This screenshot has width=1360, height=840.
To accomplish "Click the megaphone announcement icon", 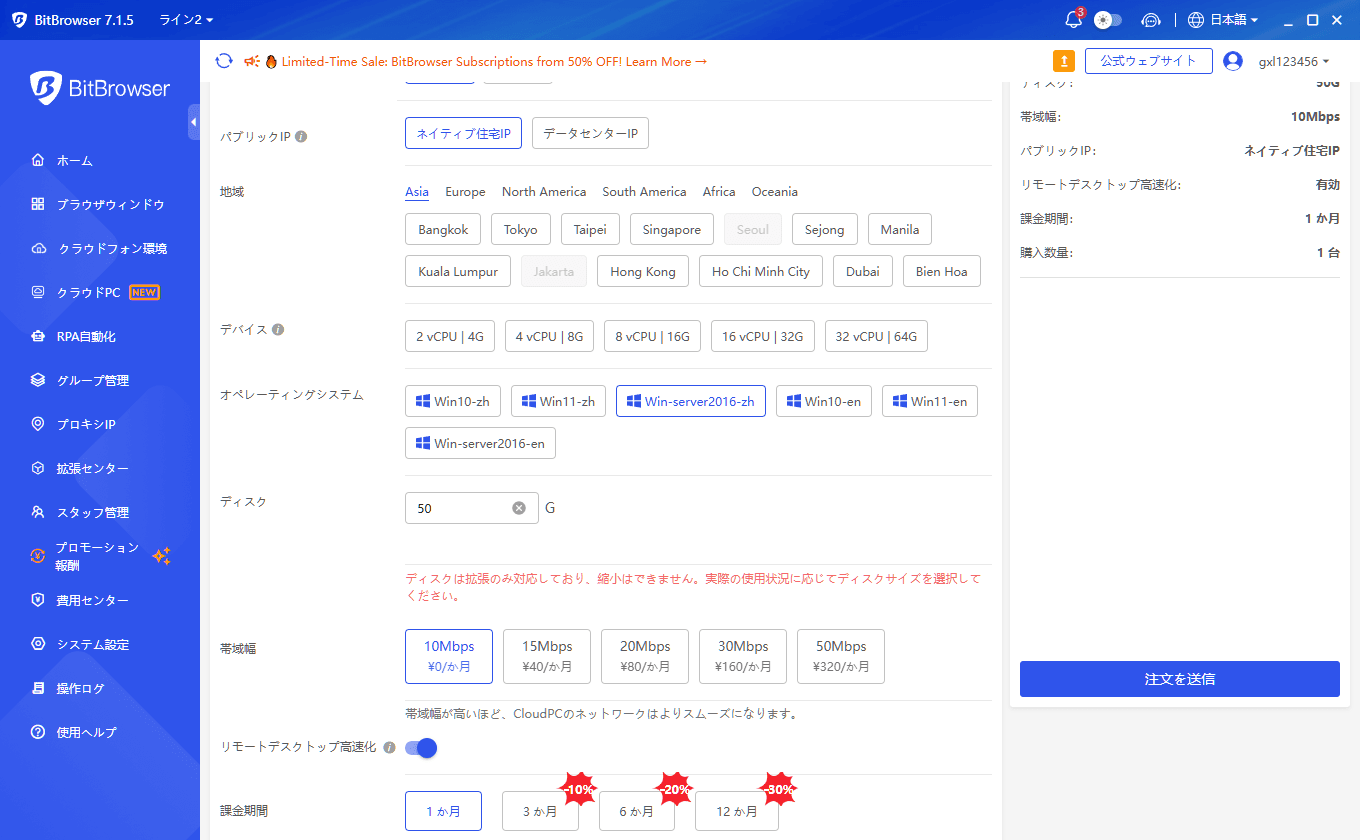I will click(252, 61).
